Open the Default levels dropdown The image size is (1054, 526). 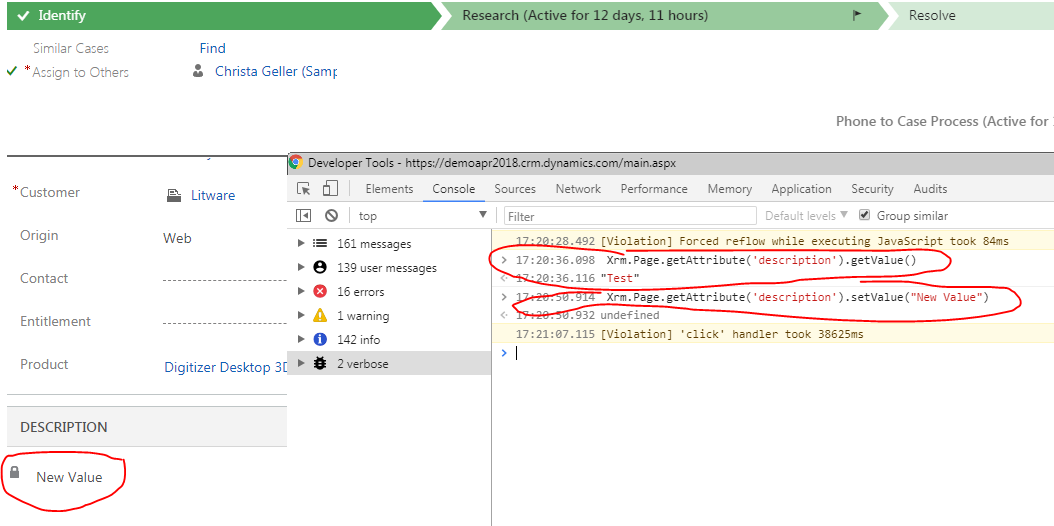(807, 216)
